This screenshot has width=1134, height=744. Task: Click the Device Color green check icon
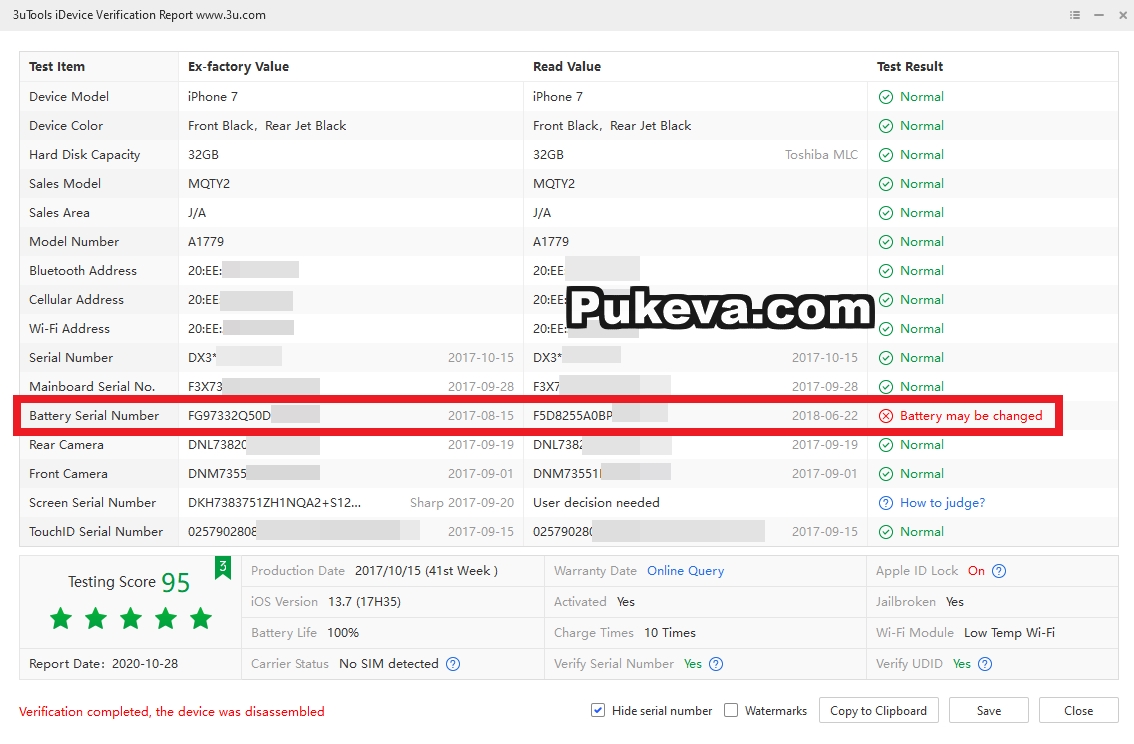[x=885, y=126]
